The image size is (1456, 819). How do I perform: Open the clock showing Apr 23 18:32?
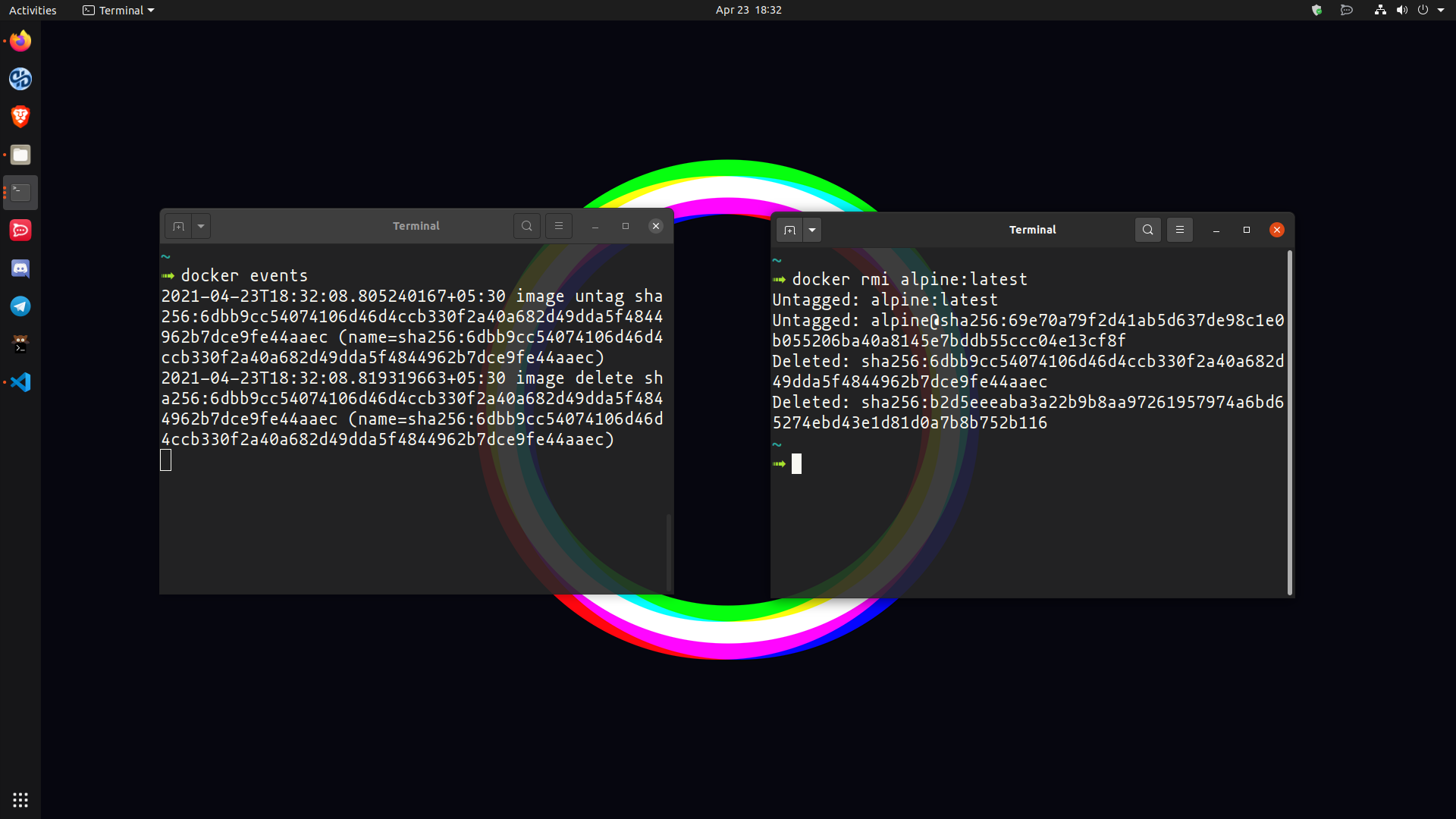click(x=748, y=10)
